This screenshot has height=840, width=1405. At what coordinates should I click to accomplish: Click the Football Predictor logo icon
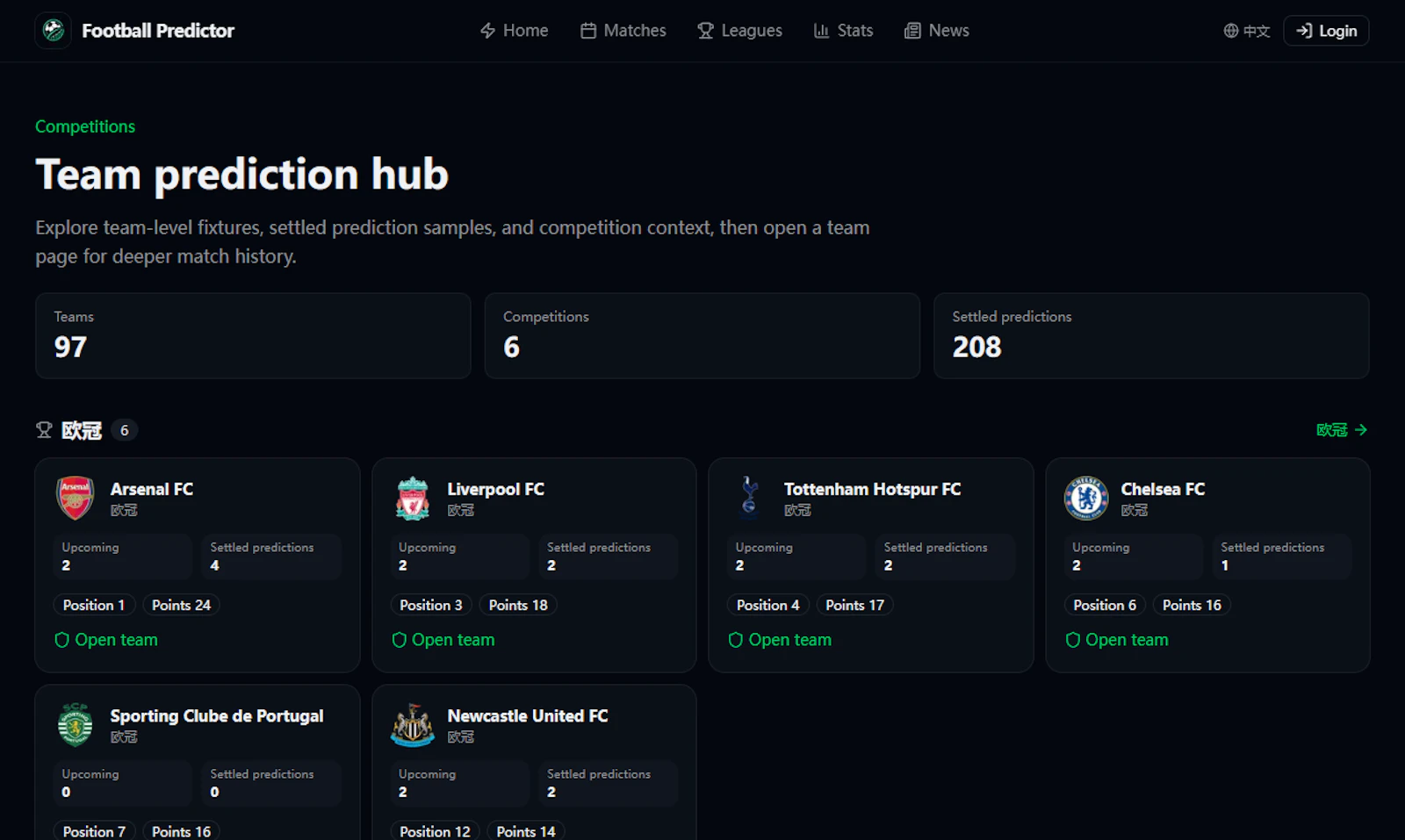point(53,31)
